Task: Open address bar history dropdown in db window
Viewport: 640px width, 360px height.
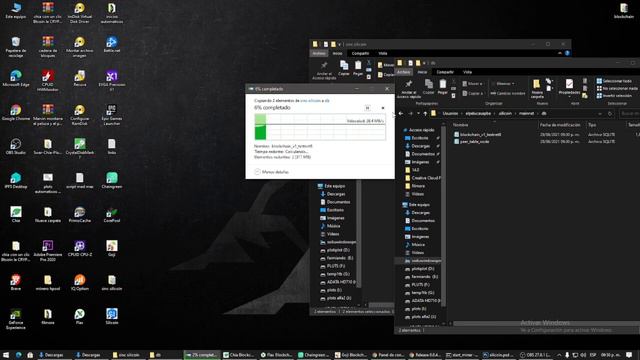Action: tap(600, 113)
